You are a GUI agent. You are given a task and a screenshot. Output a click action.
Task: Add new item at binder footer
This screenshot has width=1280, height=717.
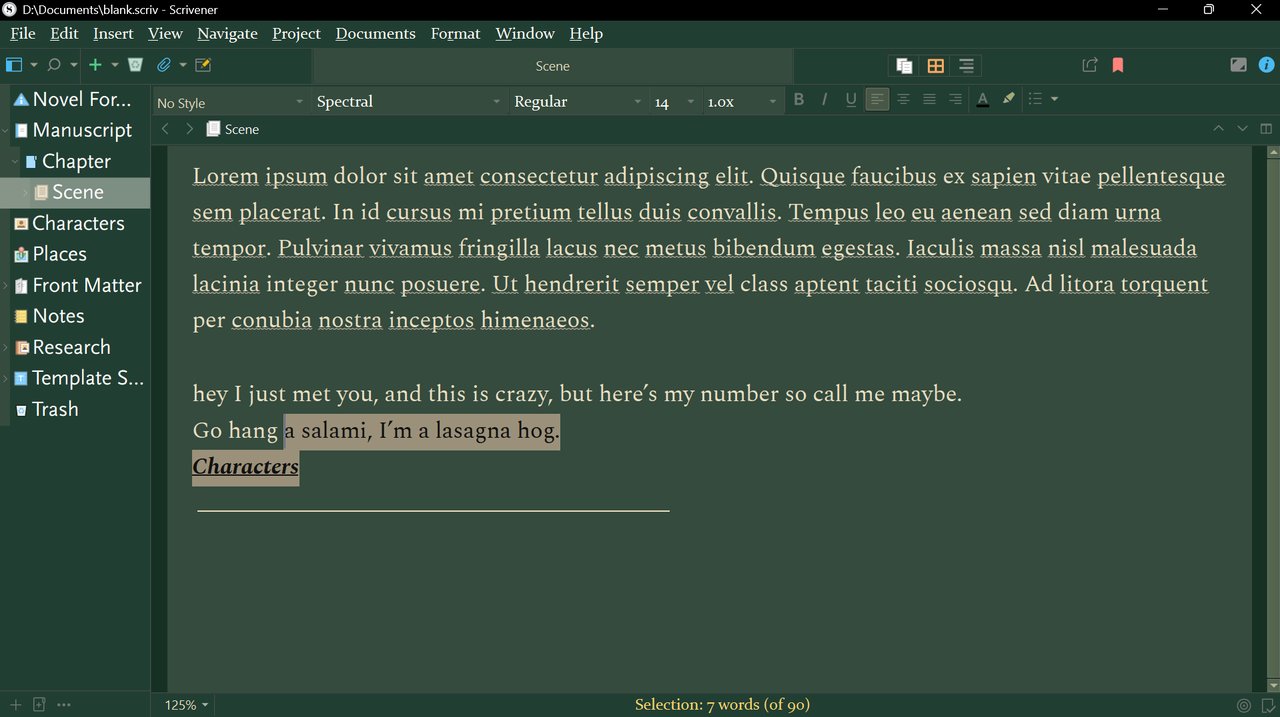pos(15,705)
